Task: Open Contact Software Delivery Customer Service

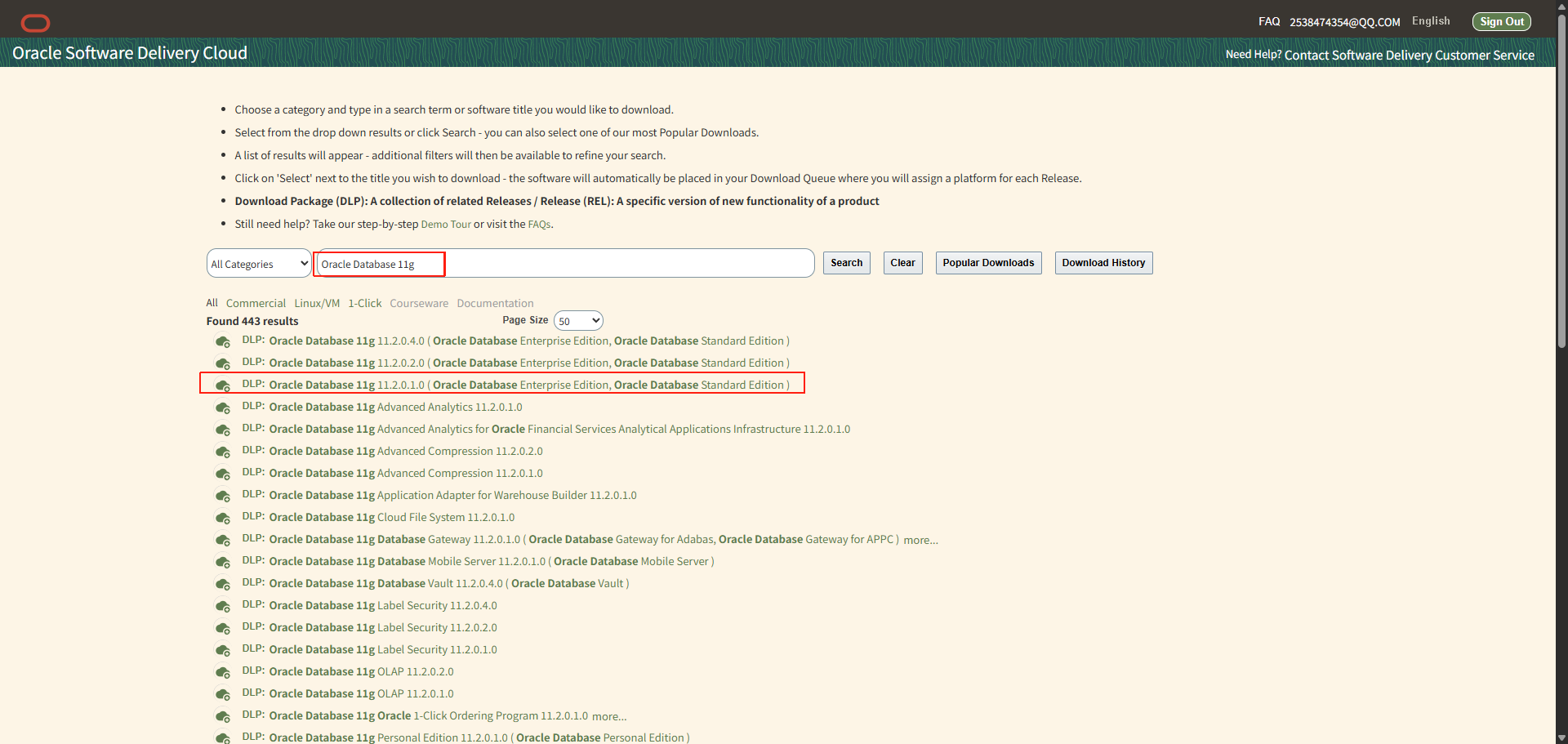Action: (1410, 55)
